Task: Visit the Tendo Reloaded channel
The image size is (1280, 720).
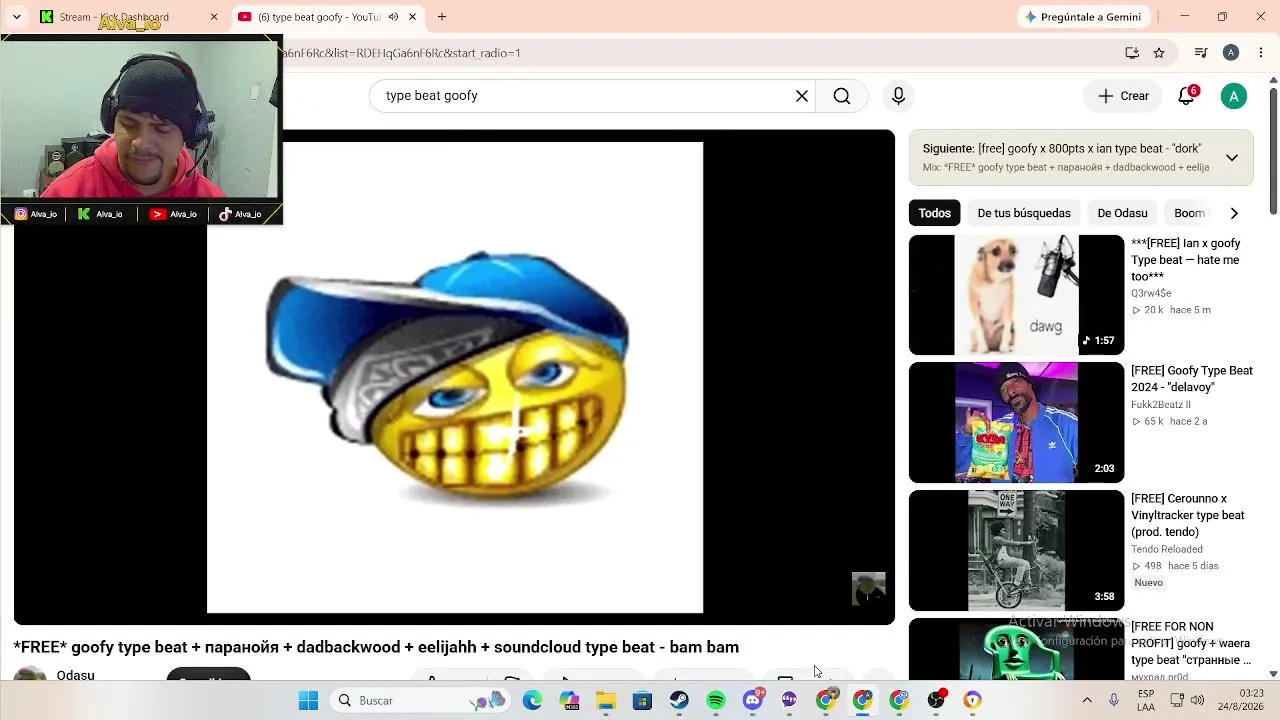Action: [1167, 549]
